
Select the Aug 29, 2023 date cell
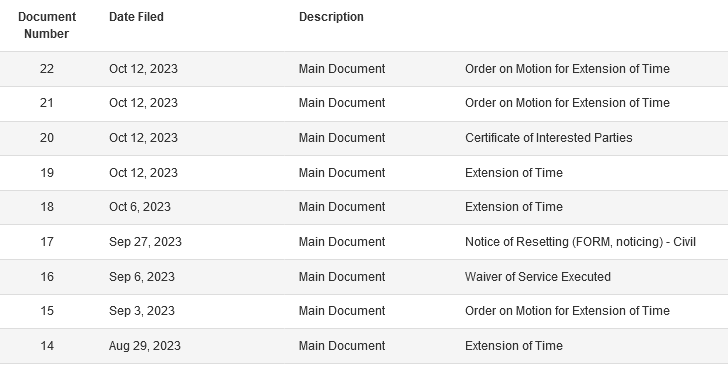145,346
